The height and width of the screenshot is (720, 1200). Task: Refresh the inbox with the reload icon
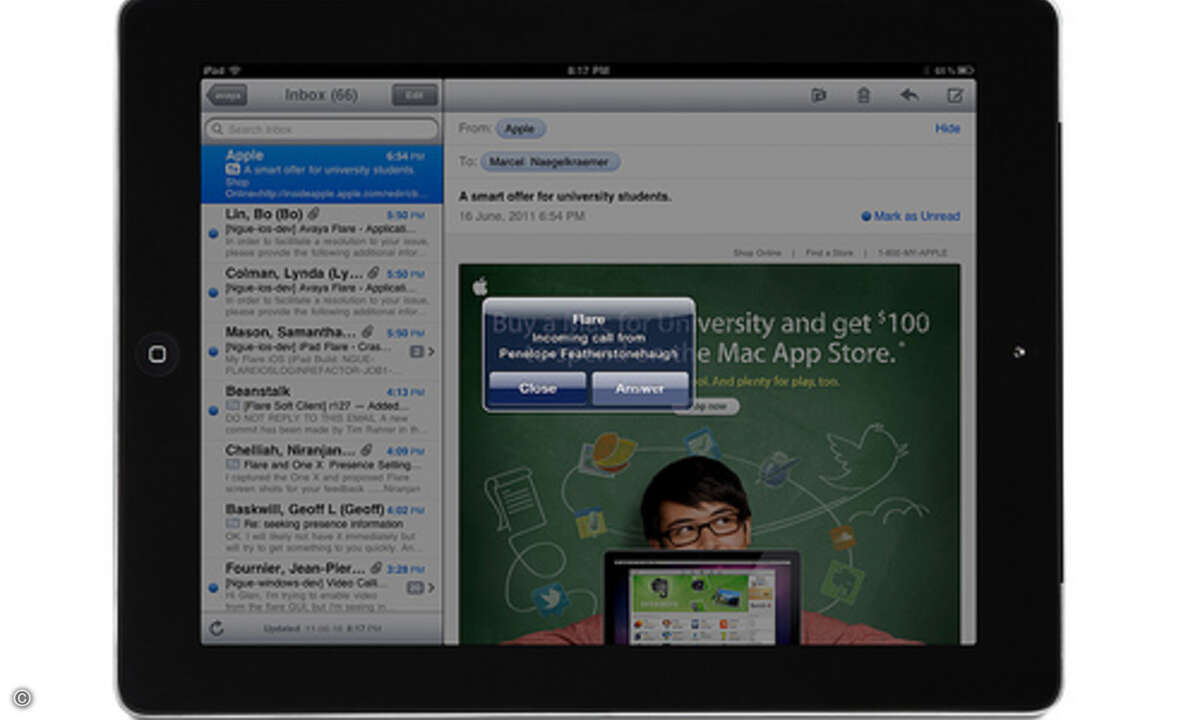coord(217,629)
